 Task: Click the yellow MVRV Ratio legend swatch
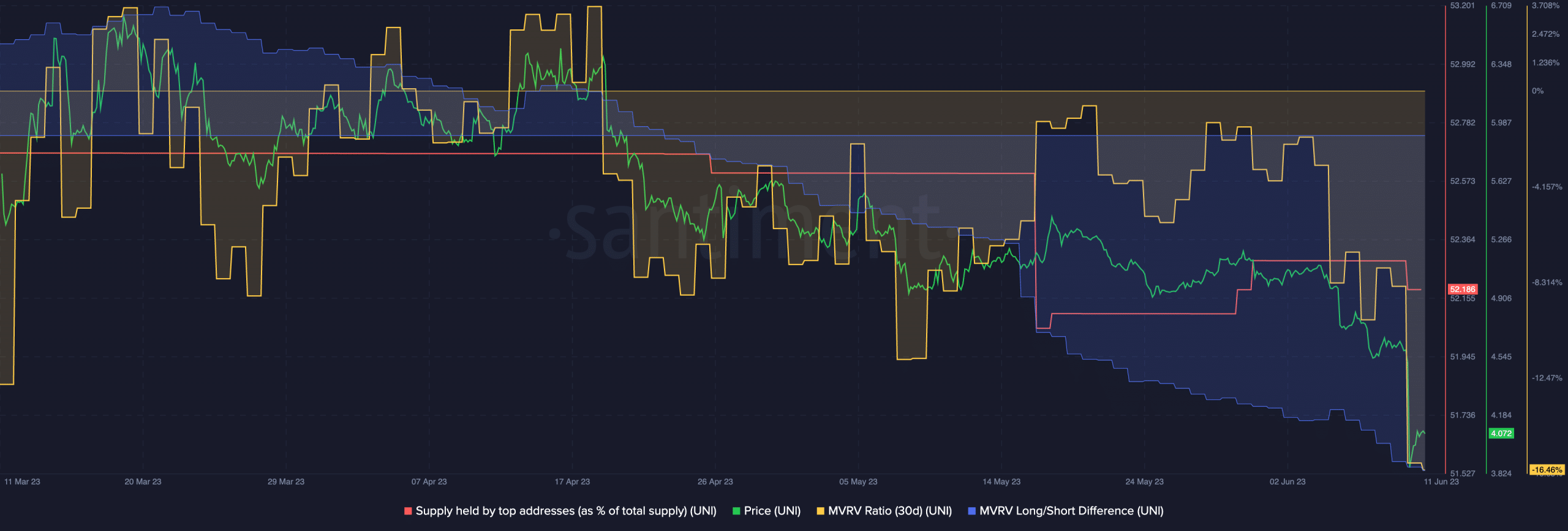pyautogui.click(x=820, y=511)
